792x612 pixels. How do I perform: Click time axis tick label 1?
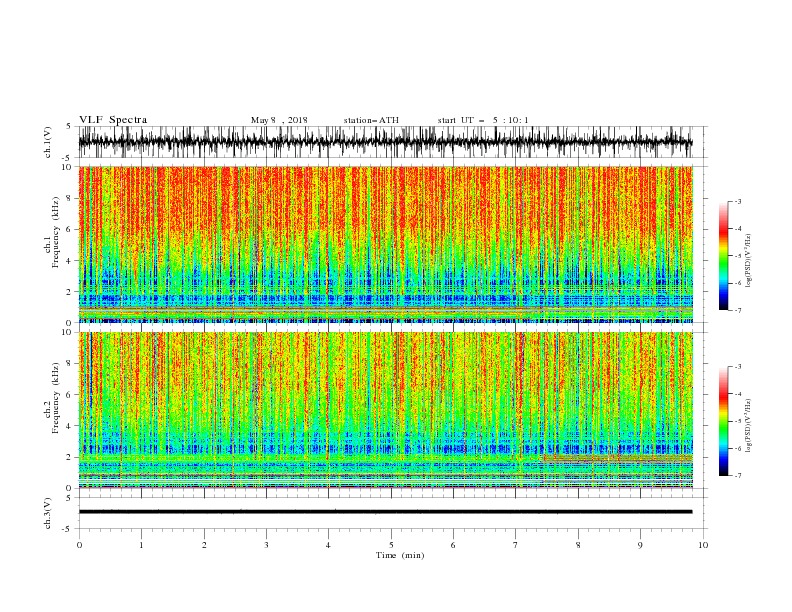coord(141,545)
